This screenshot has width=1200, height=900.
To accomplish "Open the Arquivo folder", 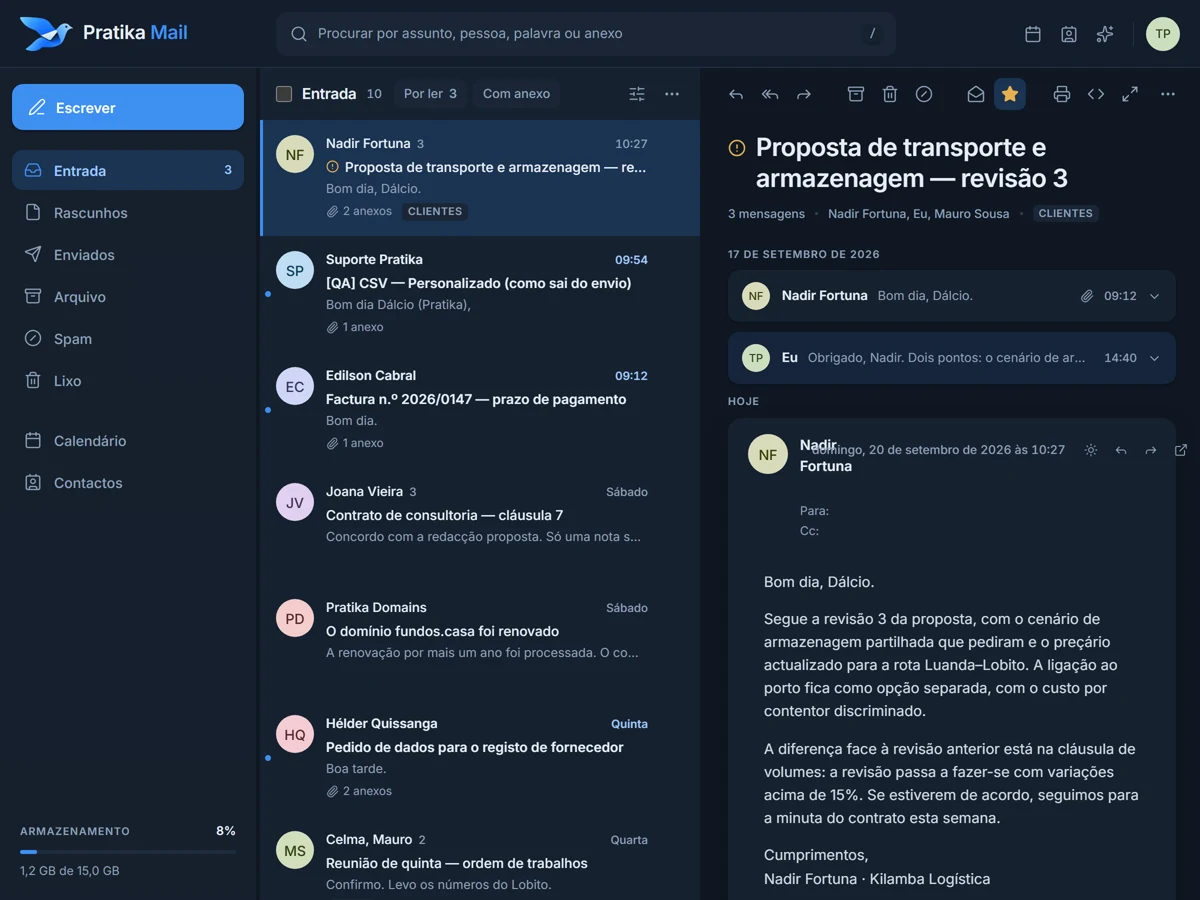I will pos(128,297).
